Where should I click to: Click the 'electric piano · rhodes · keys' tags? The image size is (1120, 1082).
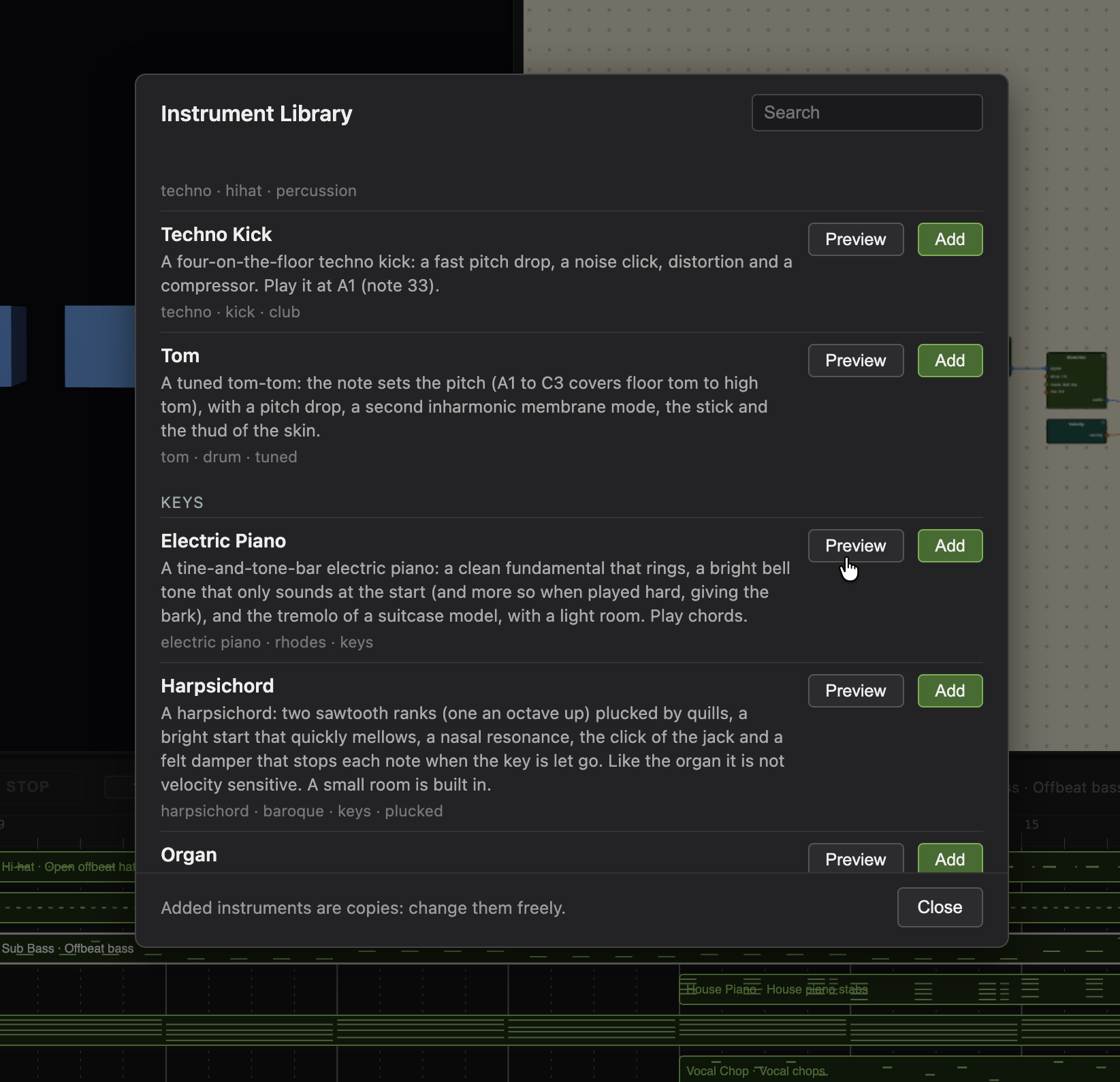267,642
